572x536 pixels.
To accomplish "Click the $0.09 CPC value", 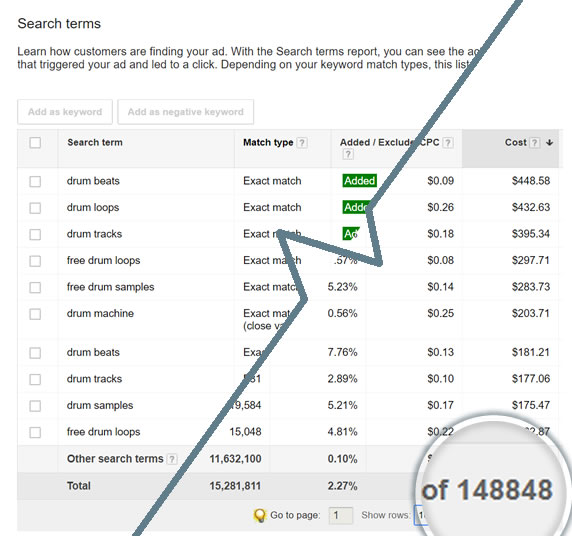I will [x=441, y=181].
